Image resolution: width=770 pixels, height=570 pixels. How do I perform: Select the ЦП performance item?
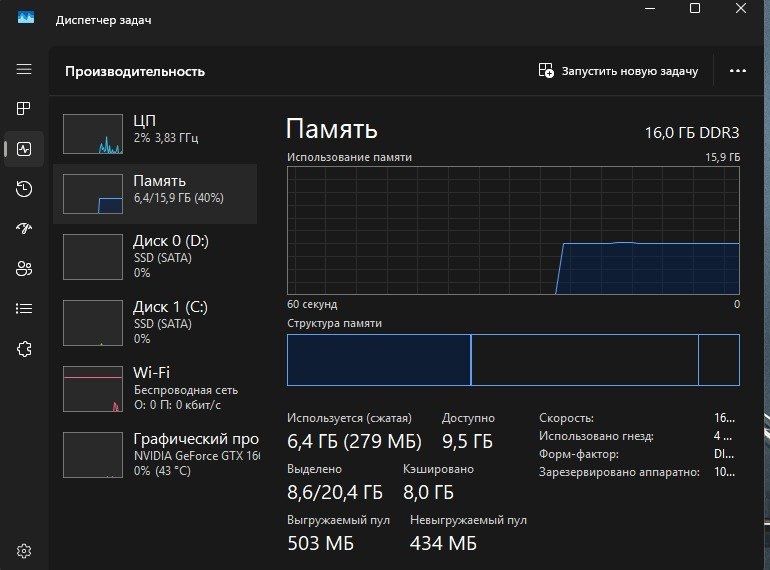(x=155, y=134)
